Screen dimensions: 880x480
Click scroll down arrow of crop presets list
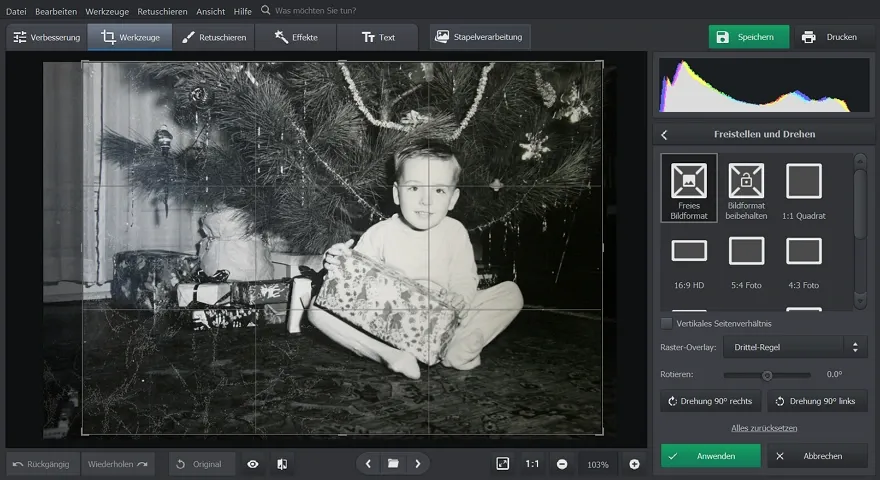pyautogui.click(x=860, y=301)
